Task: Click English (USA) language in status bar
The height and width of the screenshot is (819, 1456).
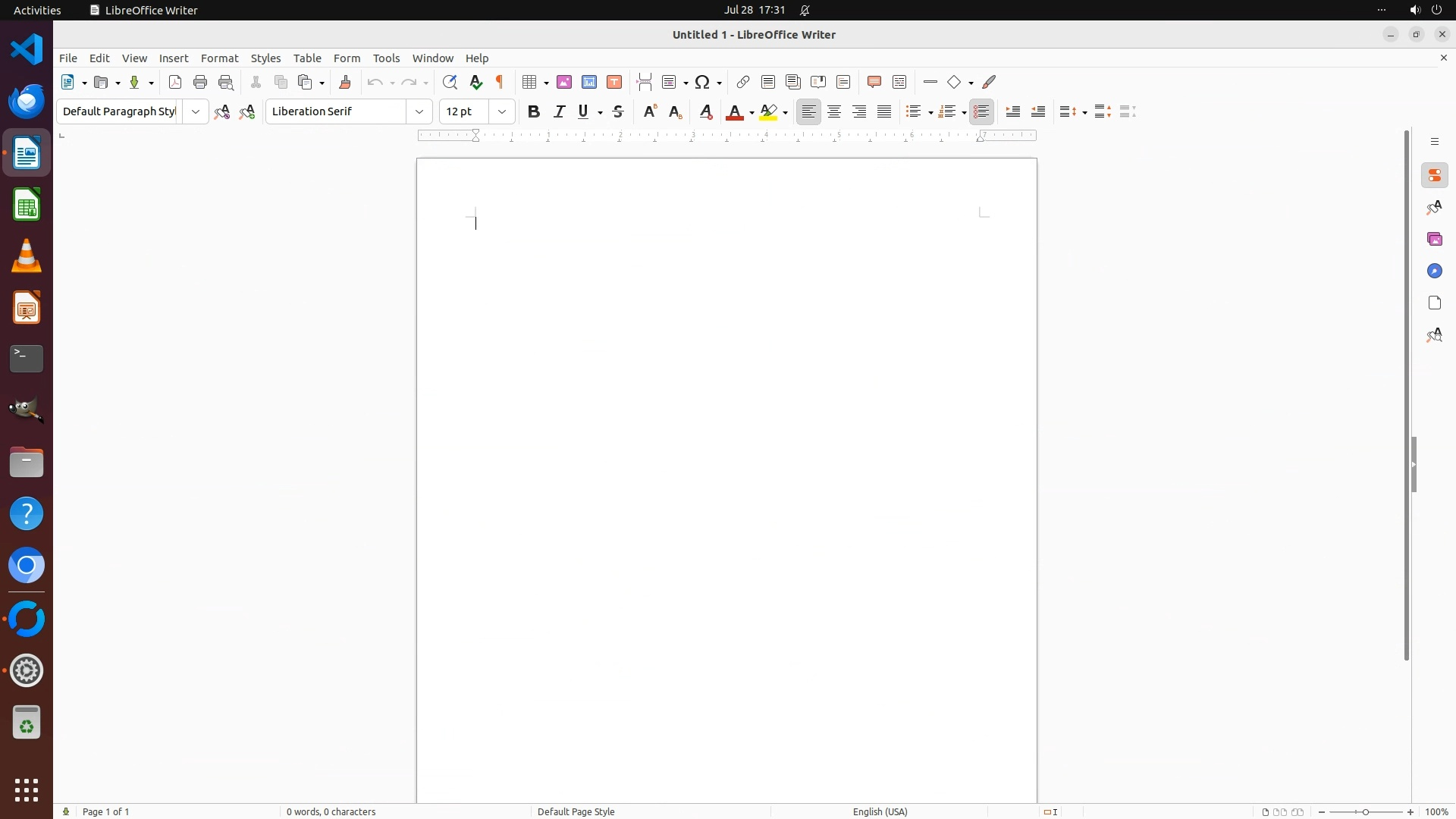Action: [x=880, y=811]
